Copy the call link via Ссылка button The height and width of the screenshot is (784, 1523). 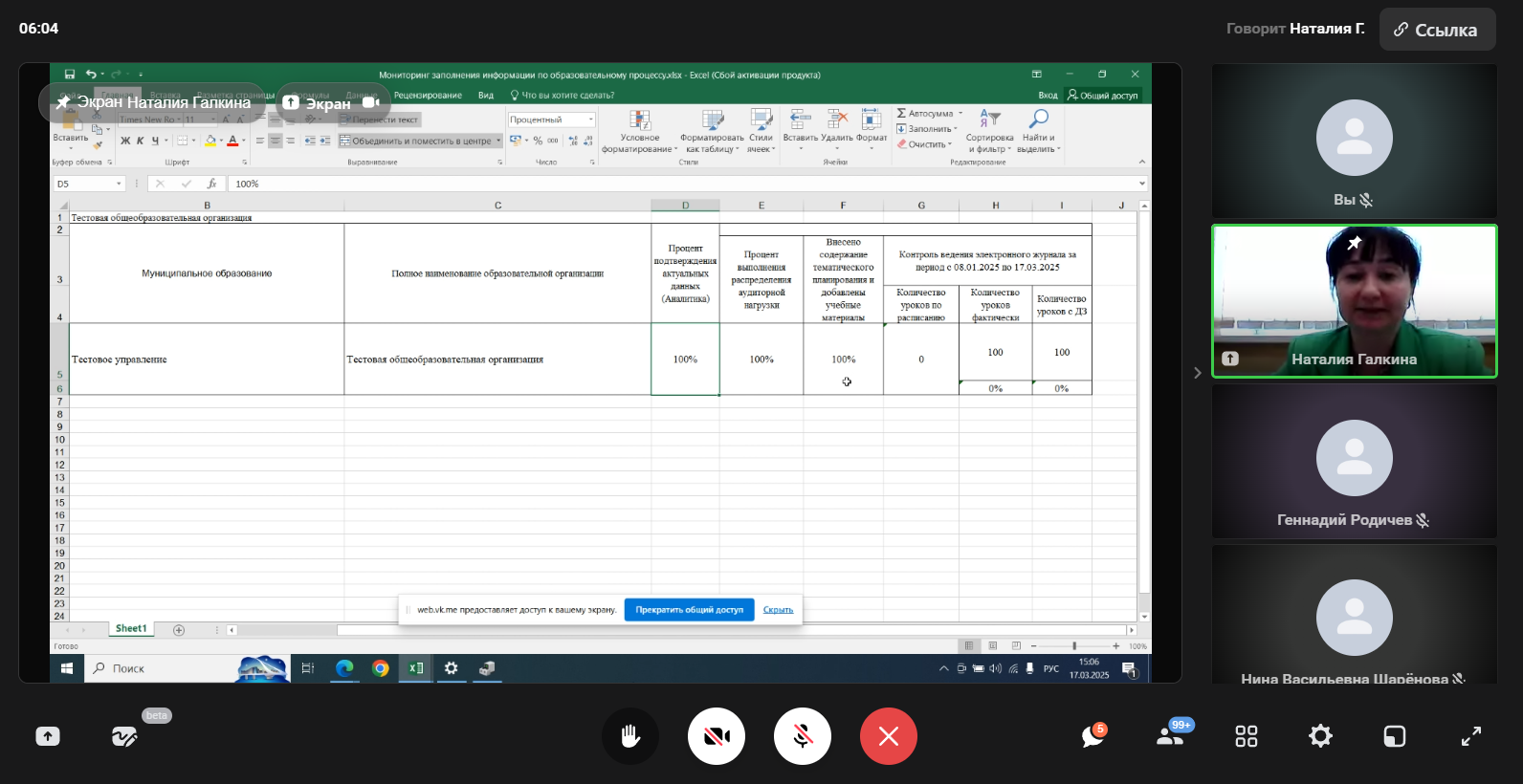tap(1437, 30)
